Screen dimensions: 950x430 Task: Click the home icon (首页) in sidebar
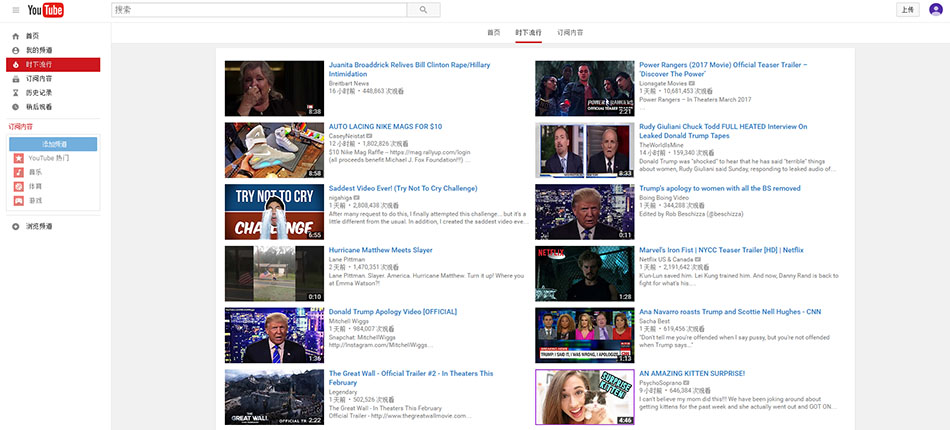(x=16, y=36)
